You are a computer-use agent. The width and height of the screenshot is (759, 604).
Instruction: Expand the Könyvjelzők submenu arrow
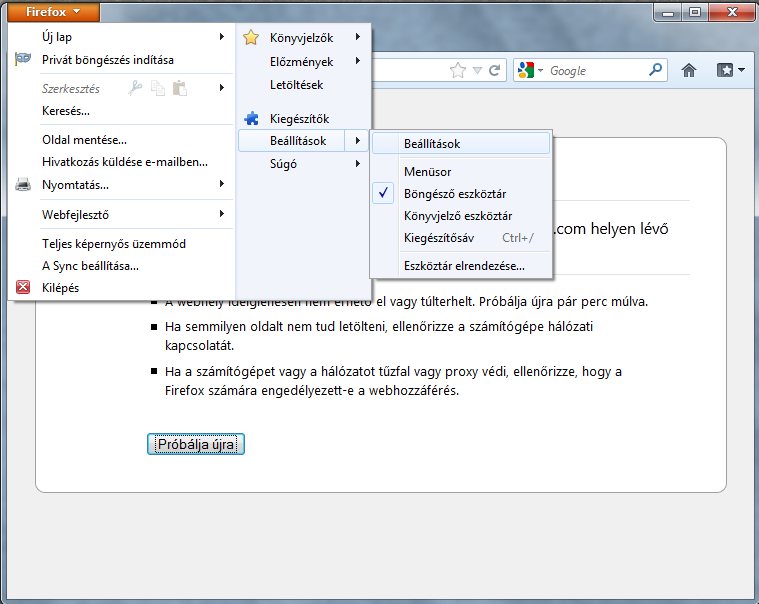coord(358,37)
